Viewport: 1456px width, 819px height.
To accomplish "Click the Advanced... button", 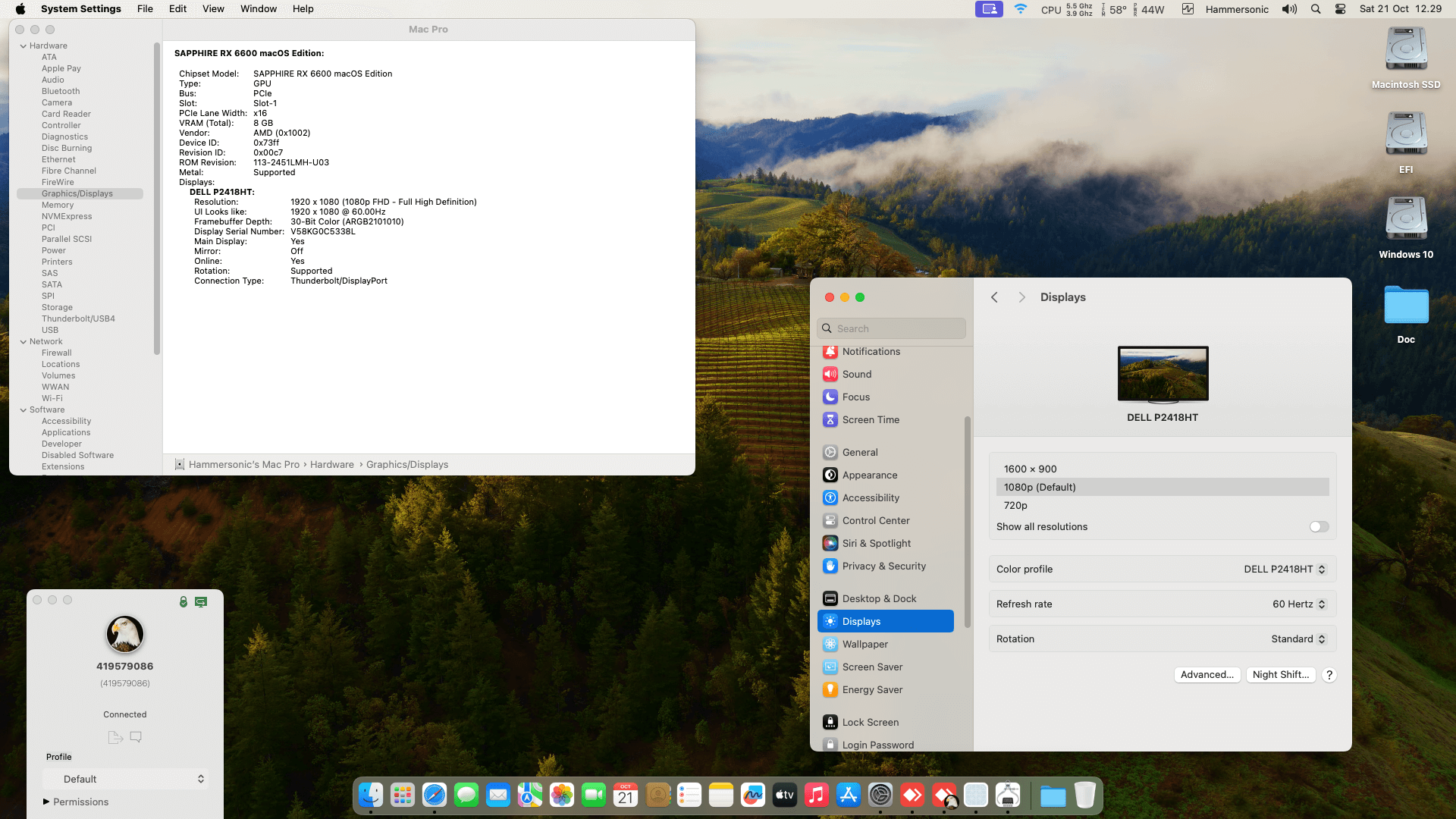I will tap(1207, 675).
